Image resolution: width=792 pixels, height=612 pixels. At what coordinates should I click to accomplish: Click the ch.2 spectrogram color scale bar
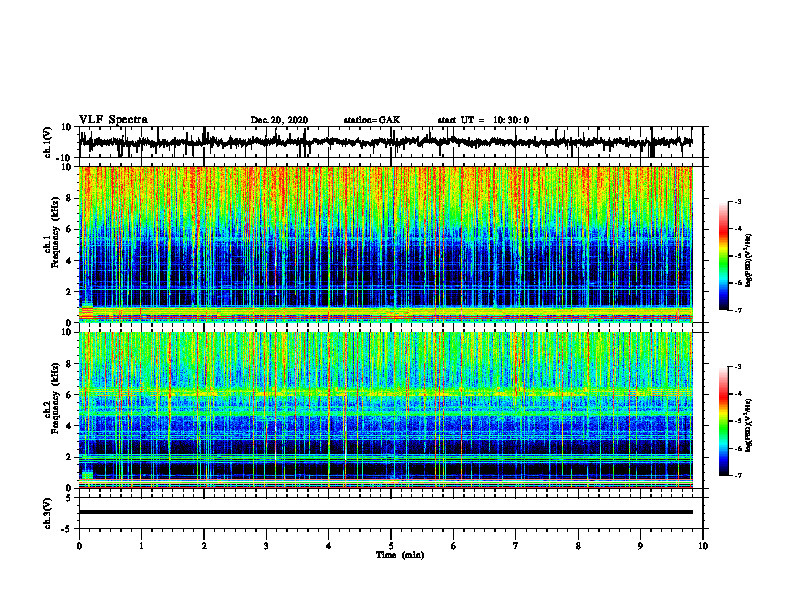click(x=724, y=421)
